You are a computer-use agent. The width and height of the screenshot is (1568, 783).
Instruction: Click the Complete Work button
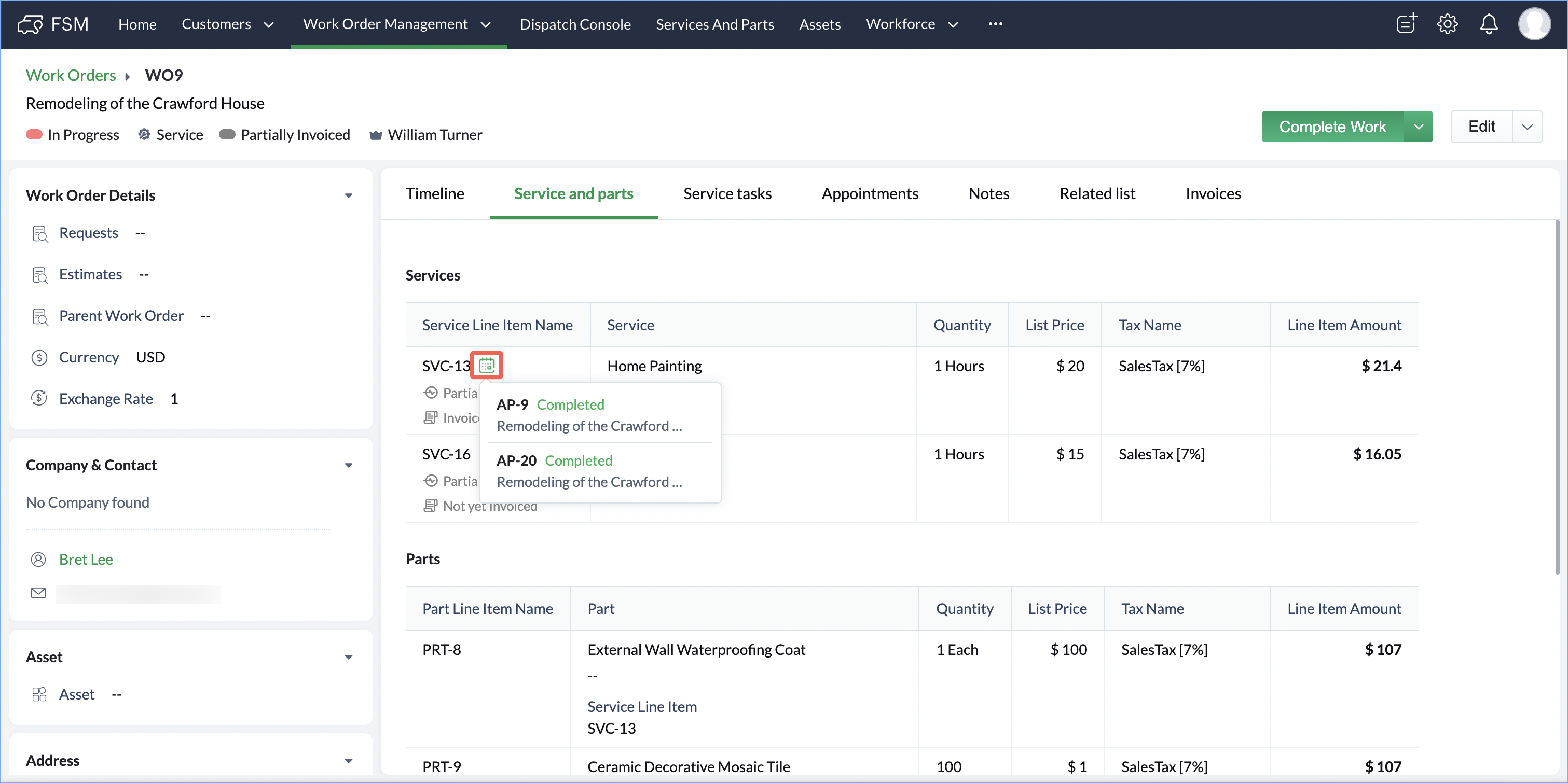(1332, 127)
